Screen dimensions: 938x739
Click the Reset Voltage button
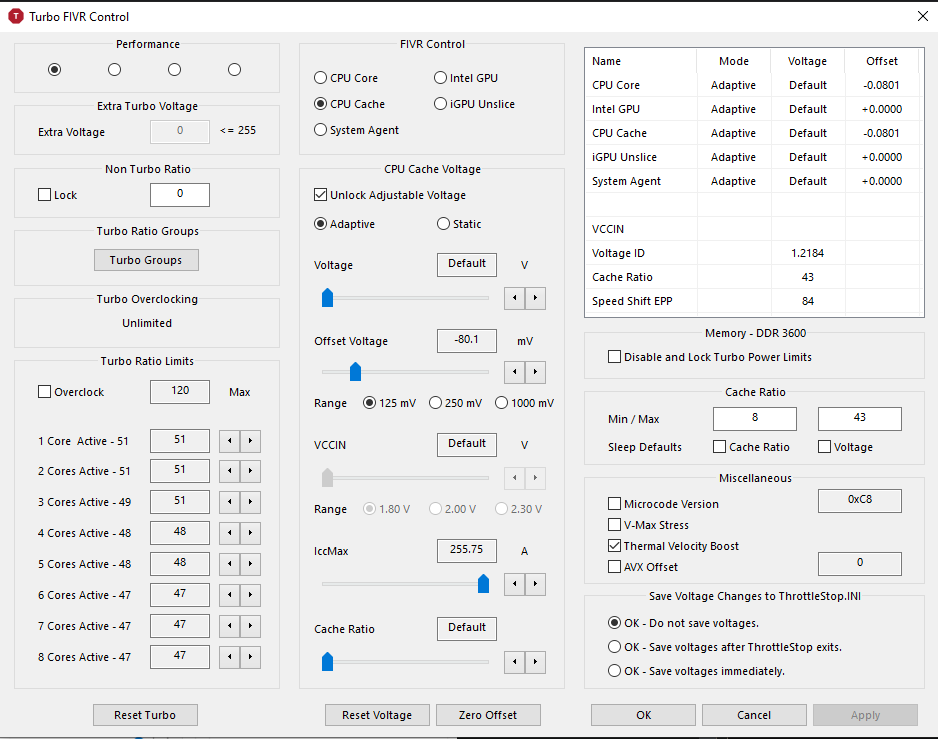pyautogui.click(x=377, y=715)
